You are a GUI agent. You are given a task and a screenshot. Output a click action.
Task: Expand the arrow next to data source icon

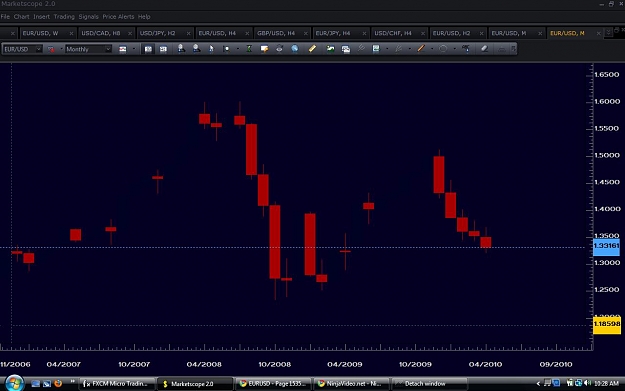tap(61, 49)
